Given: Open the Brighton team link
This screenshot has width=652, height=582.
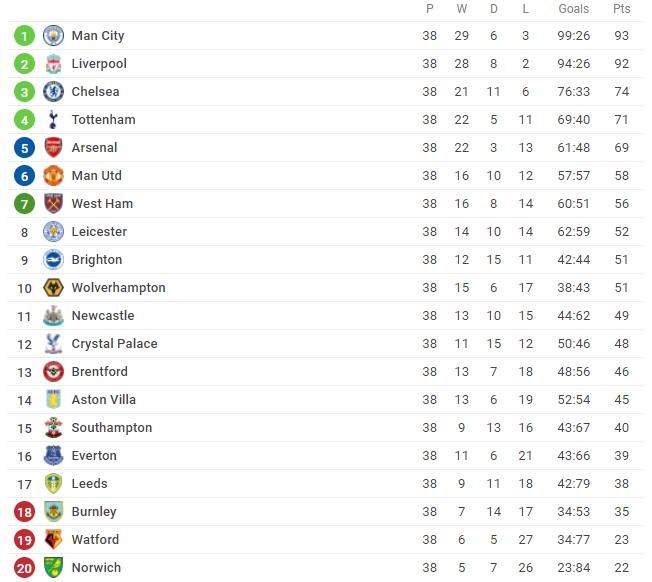Looking at the screenshot, I should (x=97, y=260).
